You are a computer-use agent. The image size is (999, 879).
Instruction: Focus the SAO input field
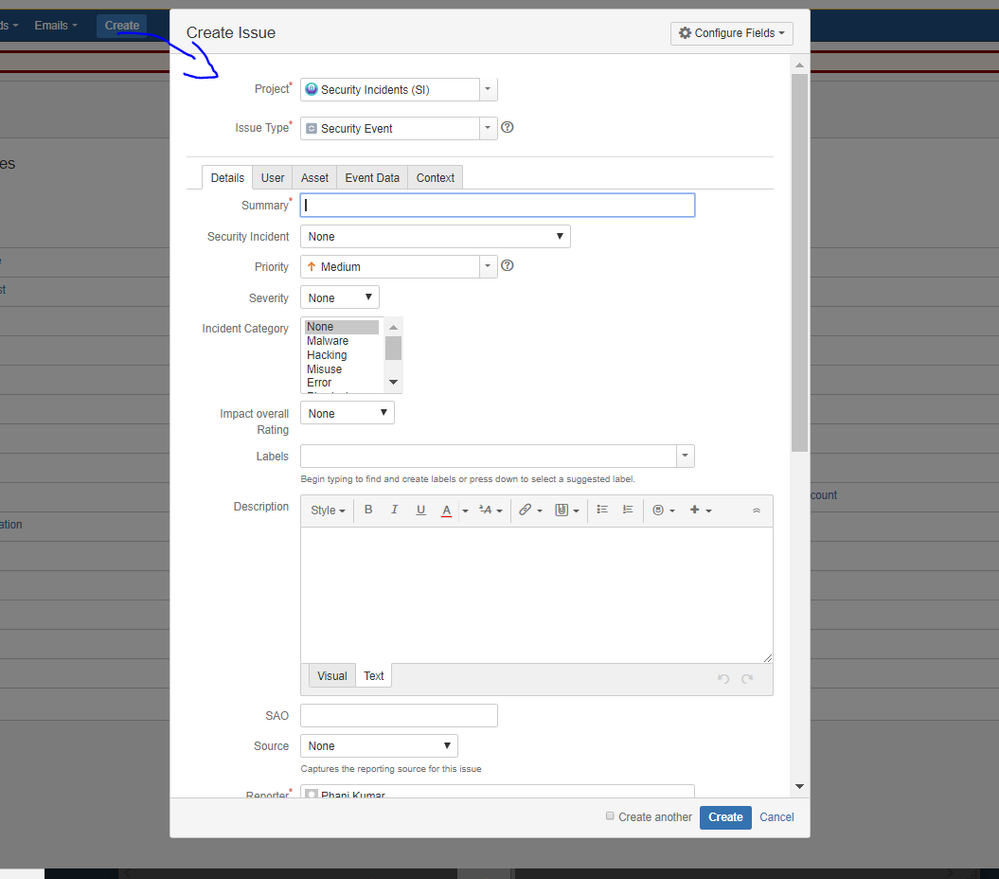coord(399,715)
